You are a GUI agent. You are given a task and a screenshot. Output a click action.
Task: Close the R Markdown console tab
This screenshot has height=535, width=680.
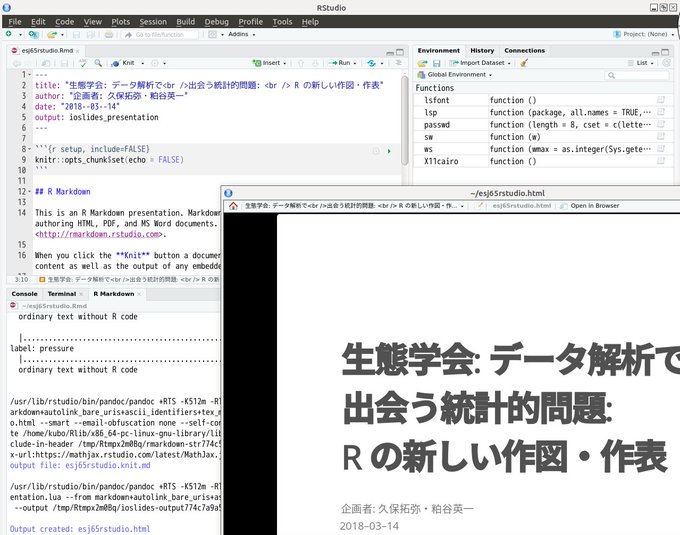tap(139, 294)
